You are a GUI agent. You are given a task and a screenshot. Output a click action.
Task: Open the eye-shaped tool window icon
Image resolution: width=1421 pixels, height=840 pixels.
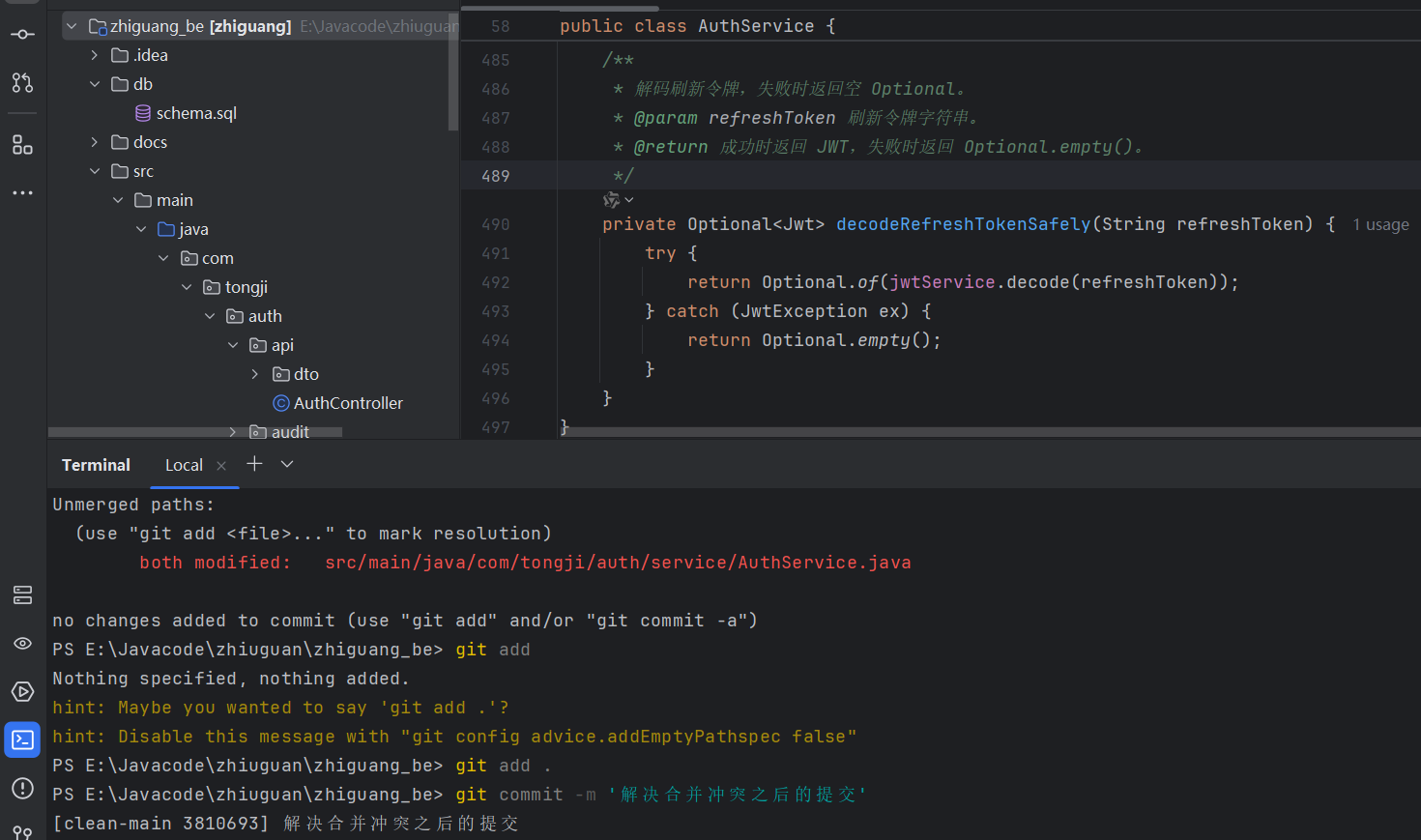coord(22,644)
